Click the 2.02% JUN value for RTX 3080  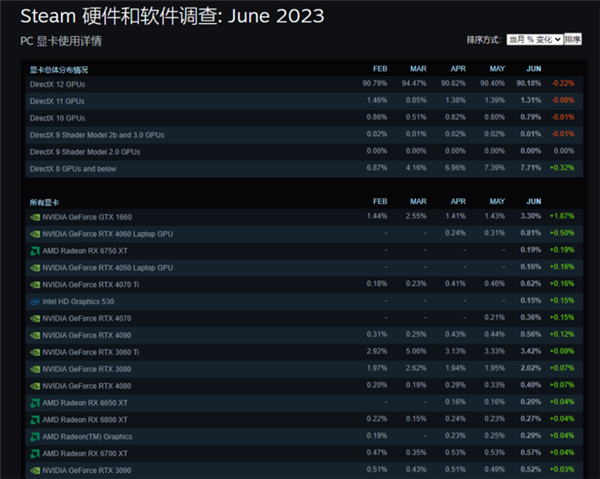tap(530, 368)
